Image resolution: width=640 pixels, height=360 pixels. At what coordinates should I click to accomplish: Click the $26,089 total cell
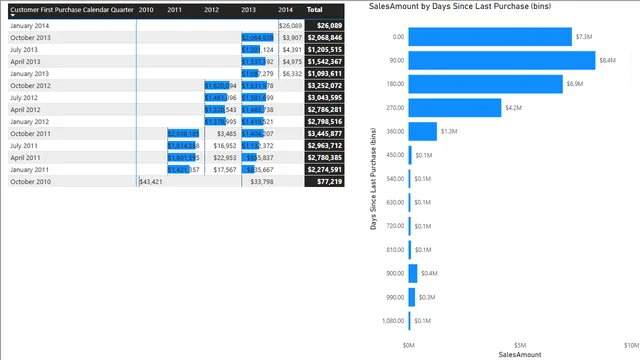tap(324, 25)
